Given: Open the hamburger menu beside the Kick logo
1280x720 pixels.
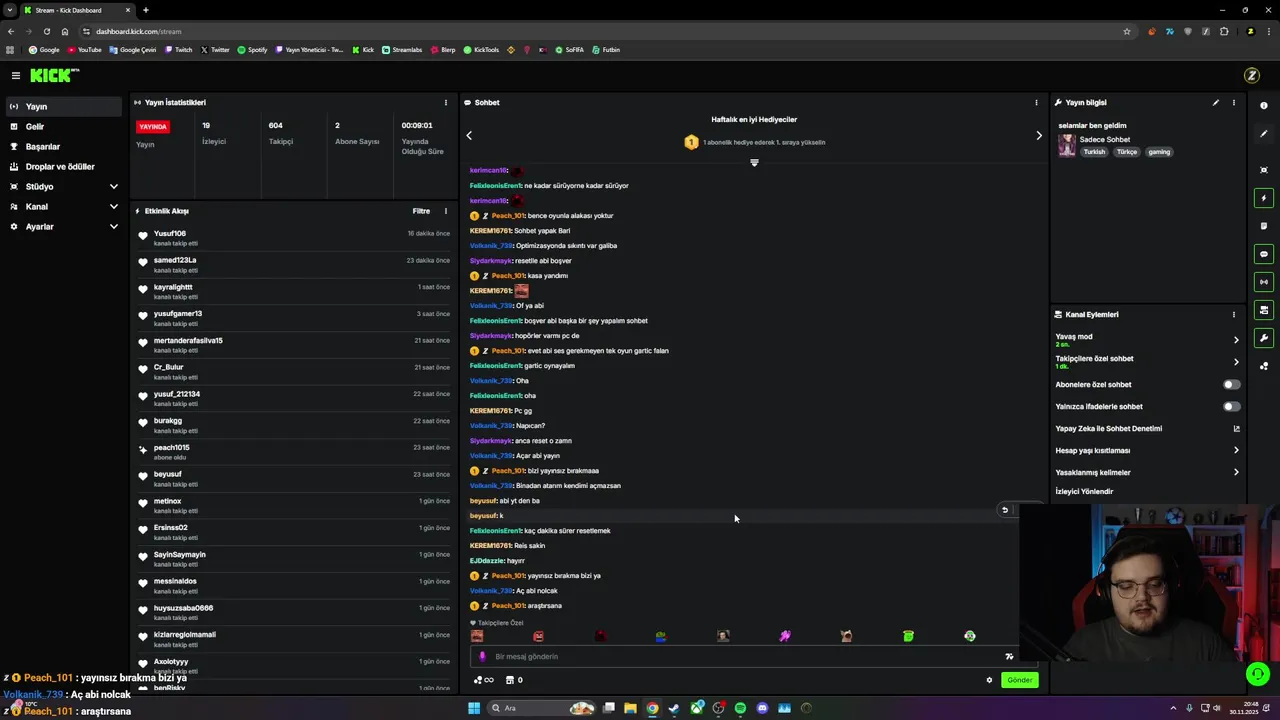Looking at the screenshot, I should pyautogui.click(x=16, y=76).
